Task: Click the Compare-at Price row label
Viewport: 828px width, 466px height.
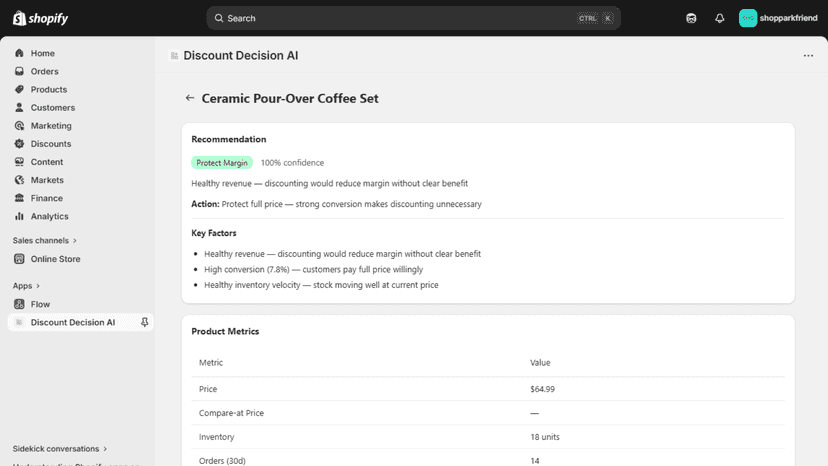Action: (x=231, y=413)
